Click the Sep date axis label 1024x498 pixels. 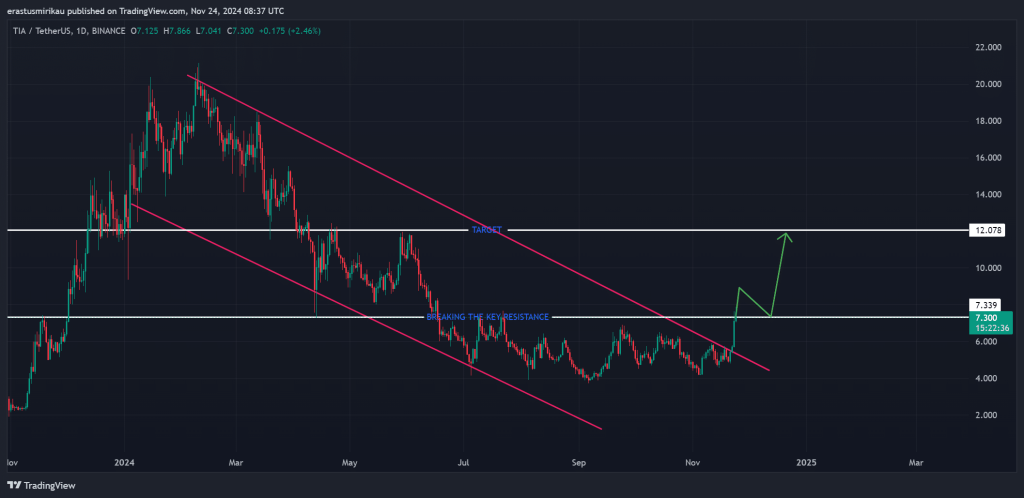[579, 463]
